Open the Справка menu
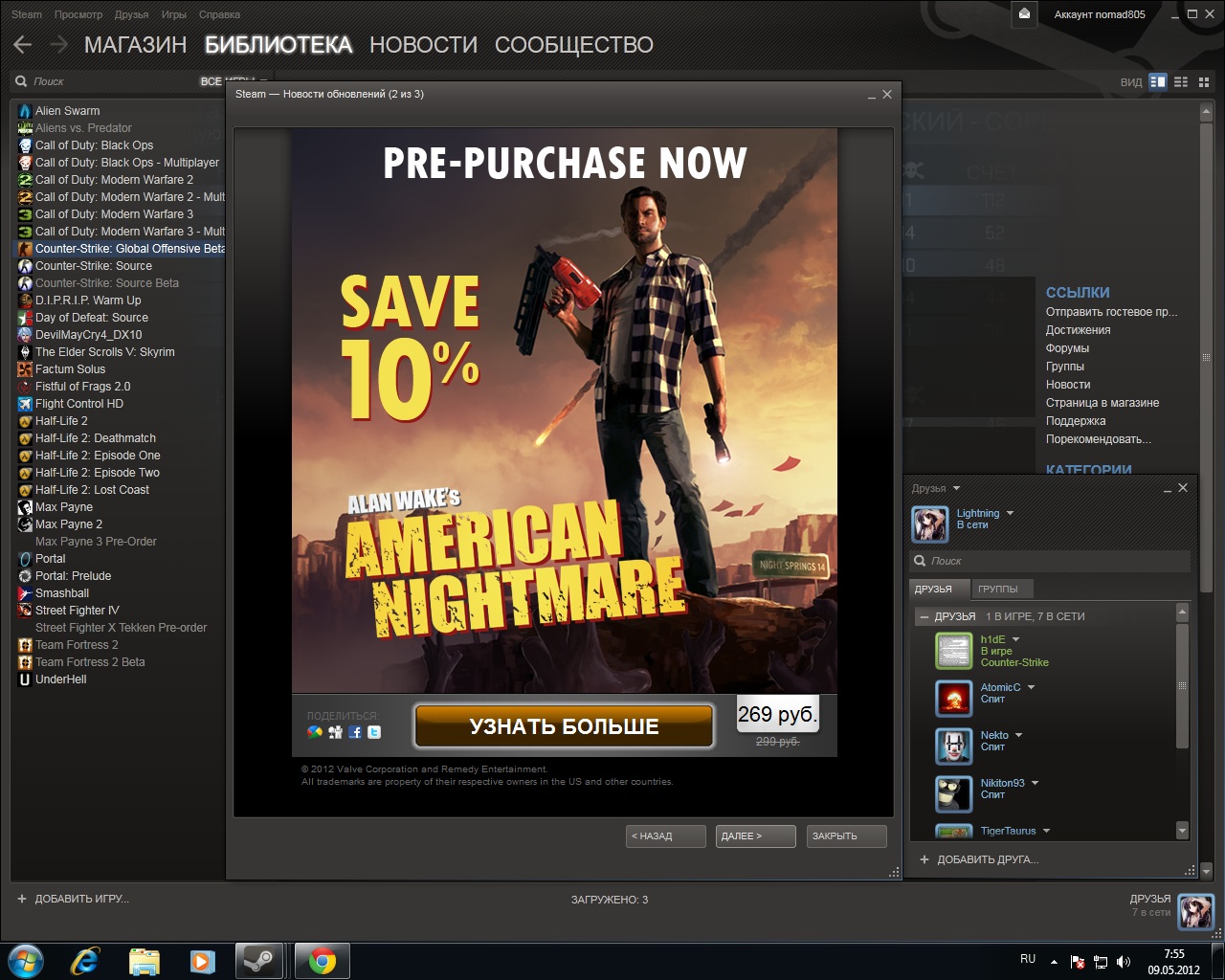Image resolution: width=1225 pixels, height=980 pixels. (x=220, y=14)
